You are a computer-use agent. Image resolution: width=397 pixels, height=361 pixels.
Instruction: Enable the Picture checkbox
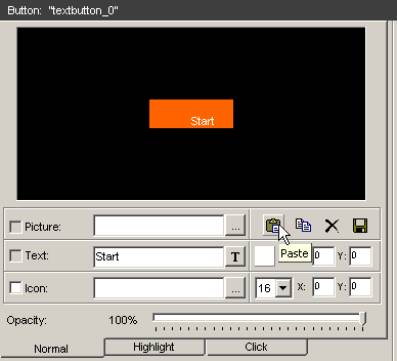[x=15, y=227]
